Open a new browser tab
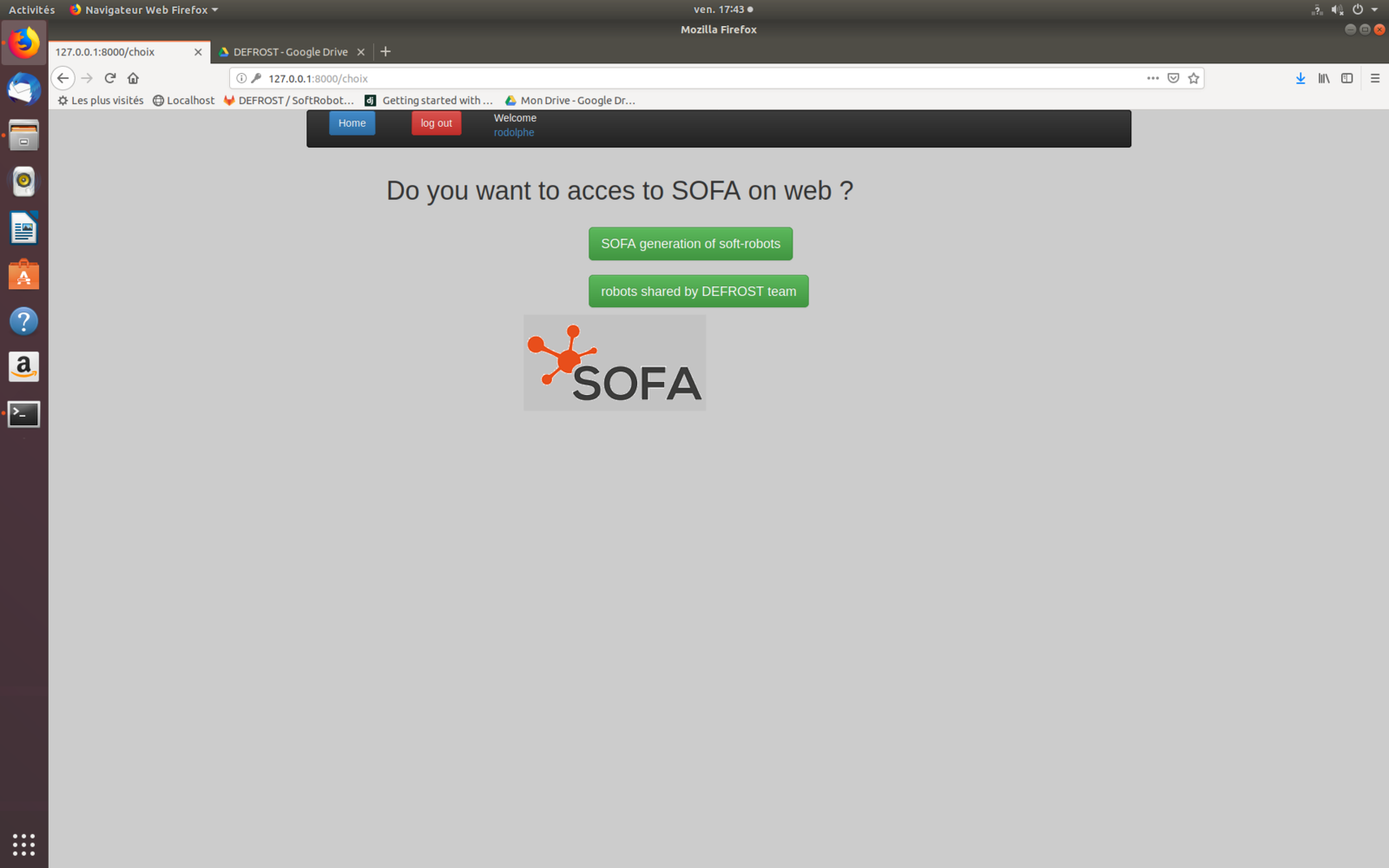The width and height of the screenshot is (1389, 868). 385,52
